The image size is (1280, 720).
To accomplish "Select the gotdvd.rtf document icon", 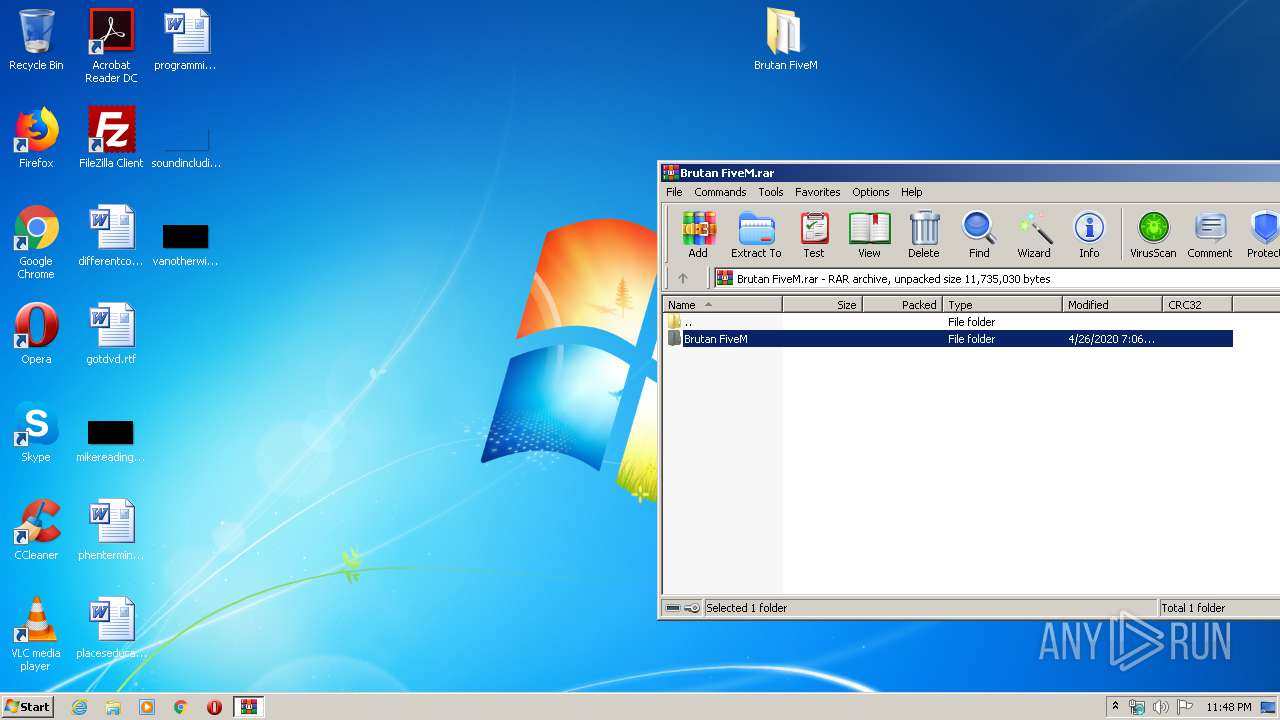I will 111,334.
